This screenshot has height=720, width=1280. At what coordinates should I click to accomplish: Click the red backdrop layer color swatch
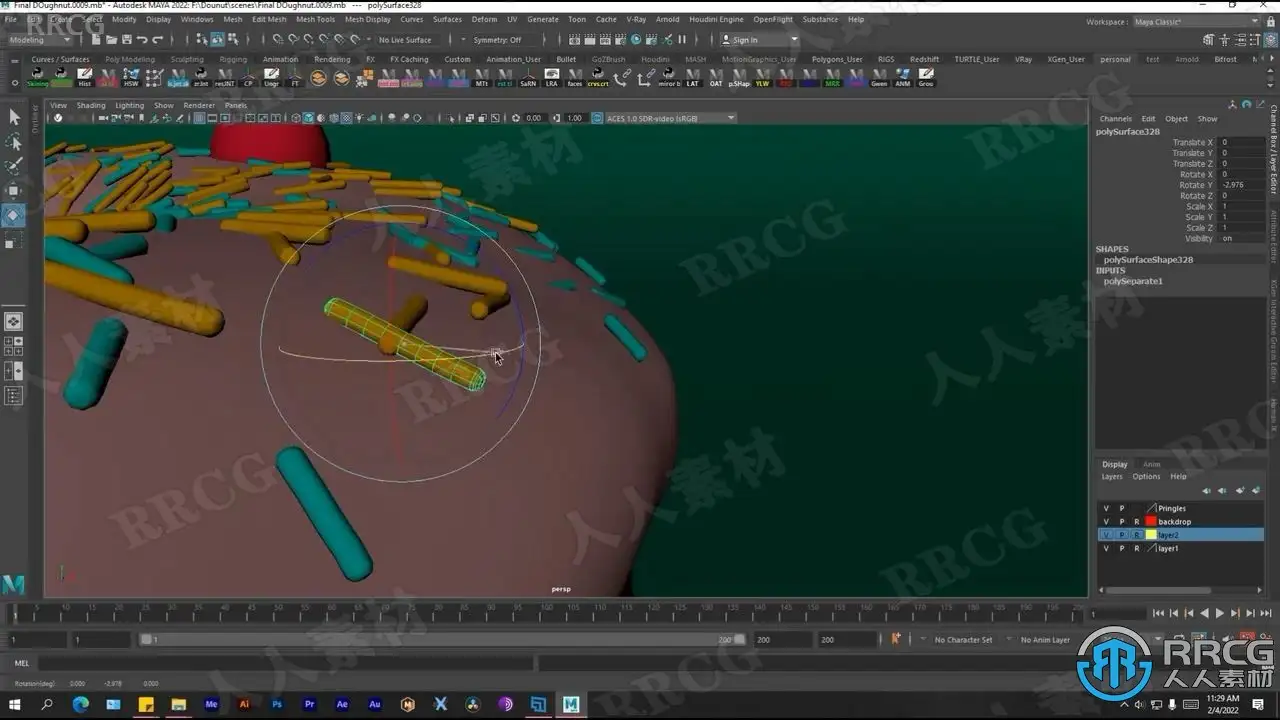[x=1151, y=522]
